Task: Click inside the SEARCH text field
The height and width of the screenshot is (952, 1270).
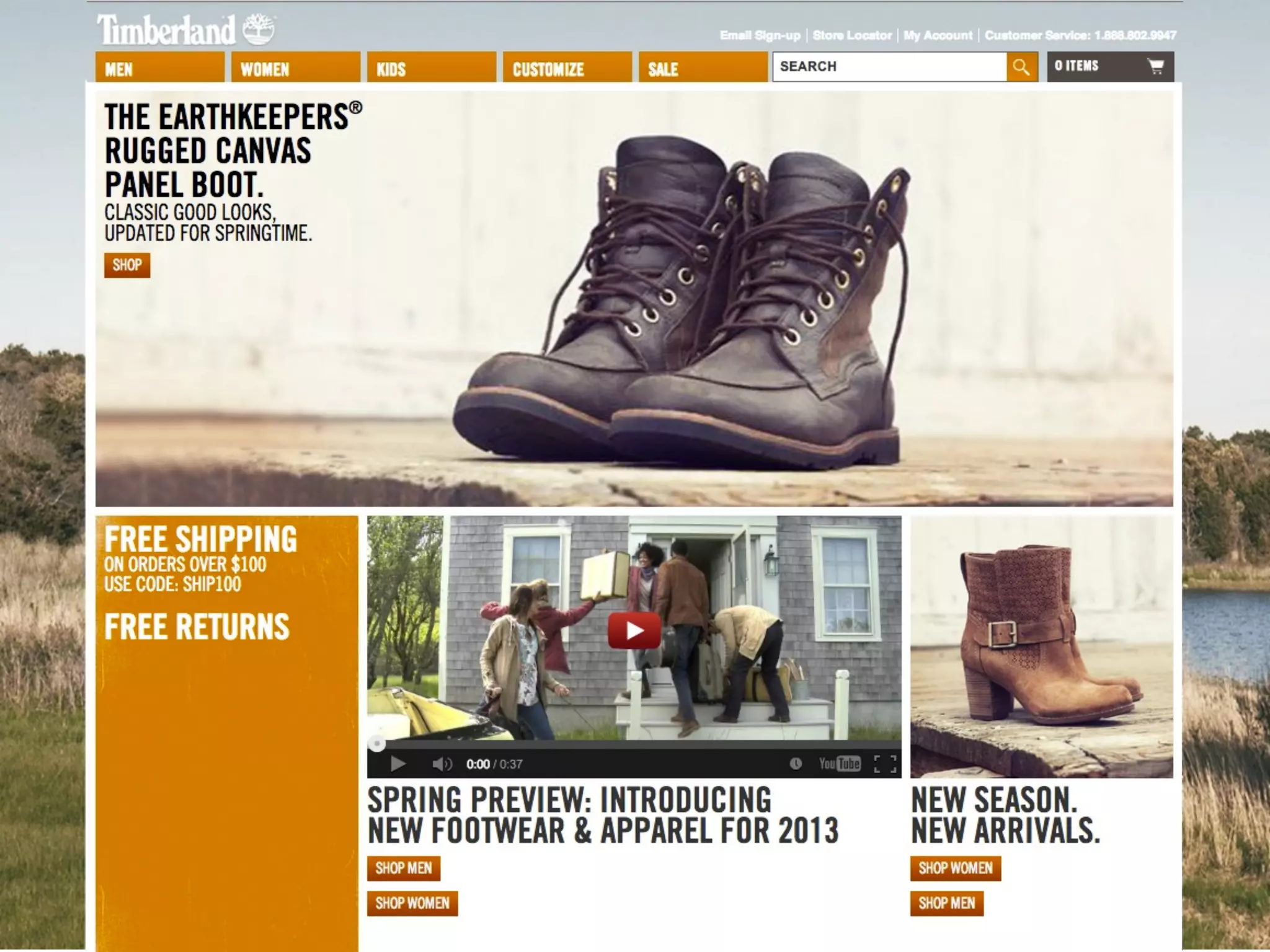Action: [x=889, y=66]
